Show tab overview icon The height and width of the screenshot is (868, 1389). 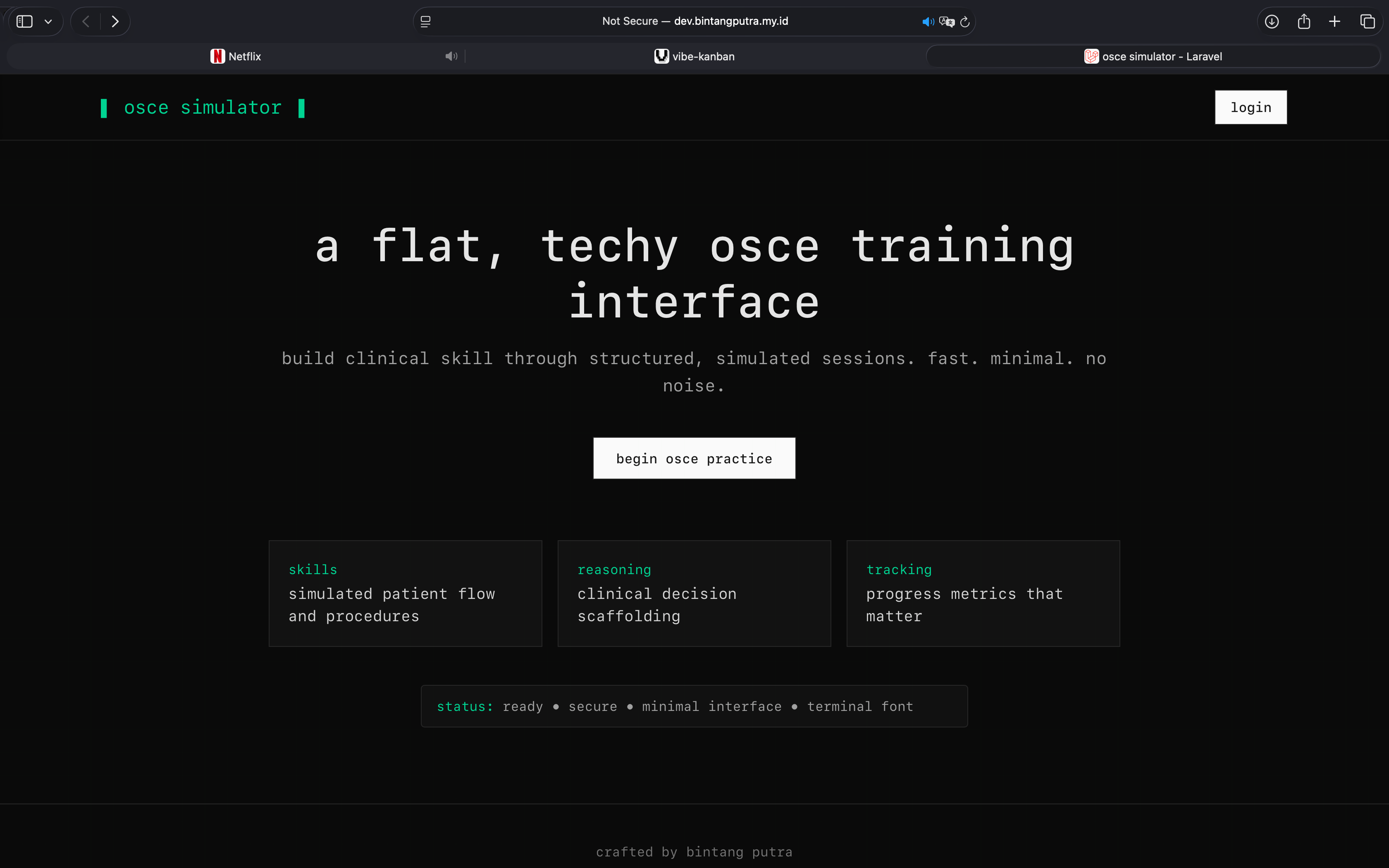tap(1367, 21)
